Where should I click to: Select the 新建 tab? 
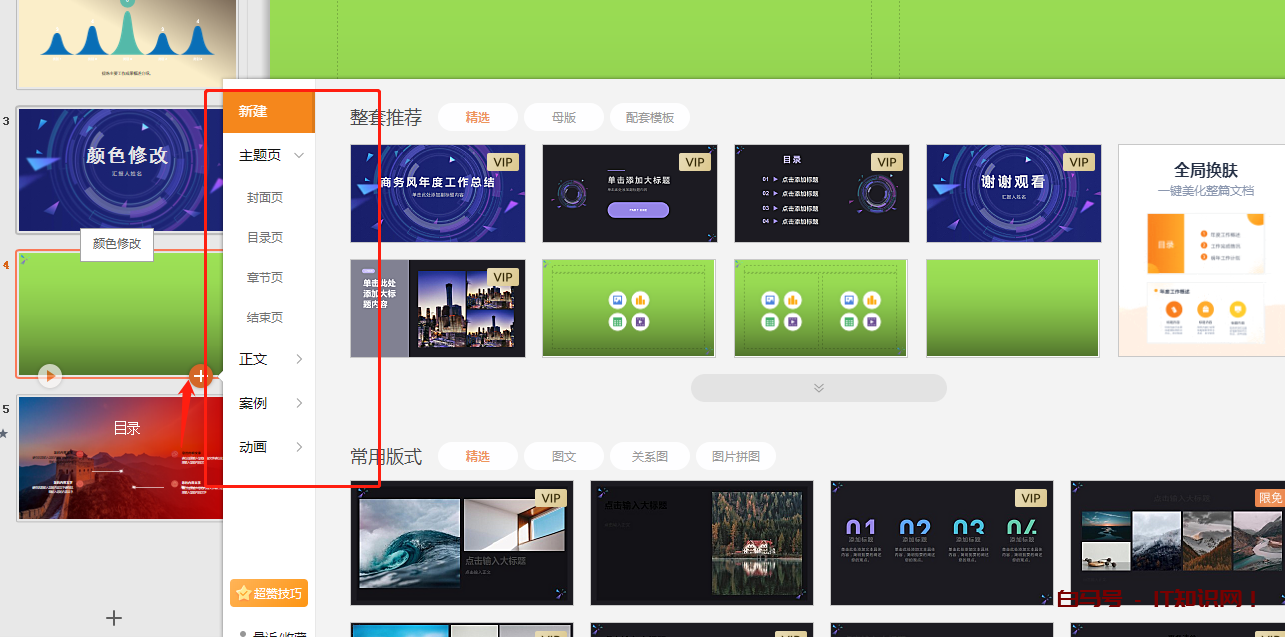pyautogui.click(x=268, y=111)
